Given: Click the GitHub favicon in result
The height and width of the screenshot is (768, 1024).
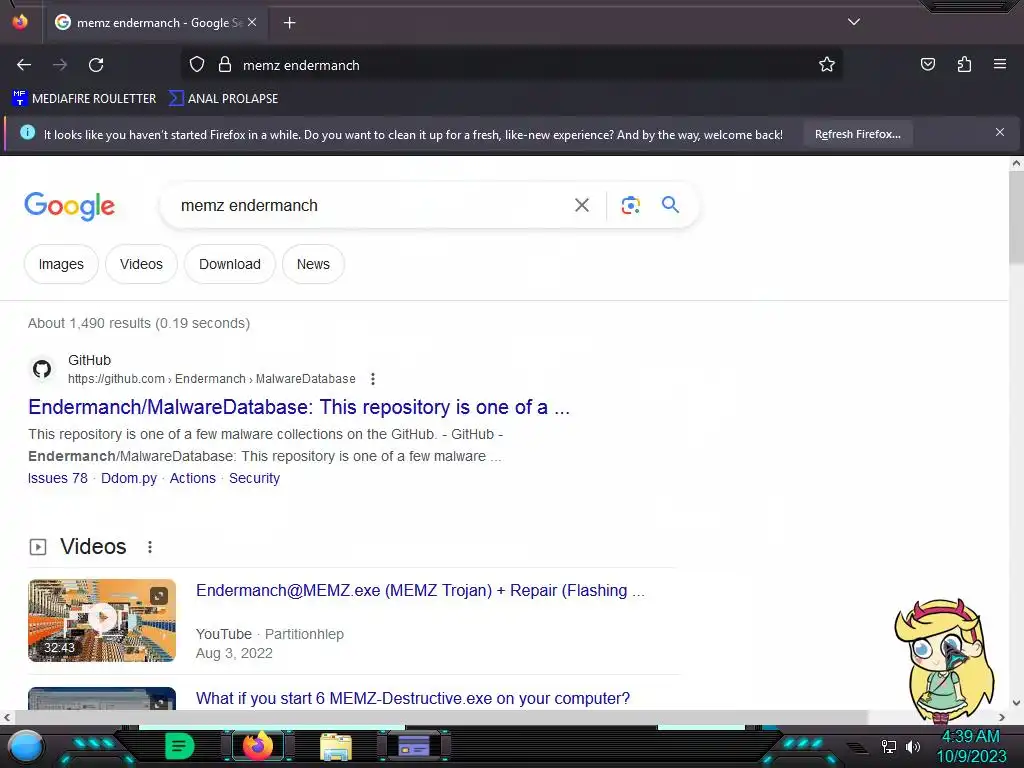Looking at the screenshot, I should click(42, 369).
